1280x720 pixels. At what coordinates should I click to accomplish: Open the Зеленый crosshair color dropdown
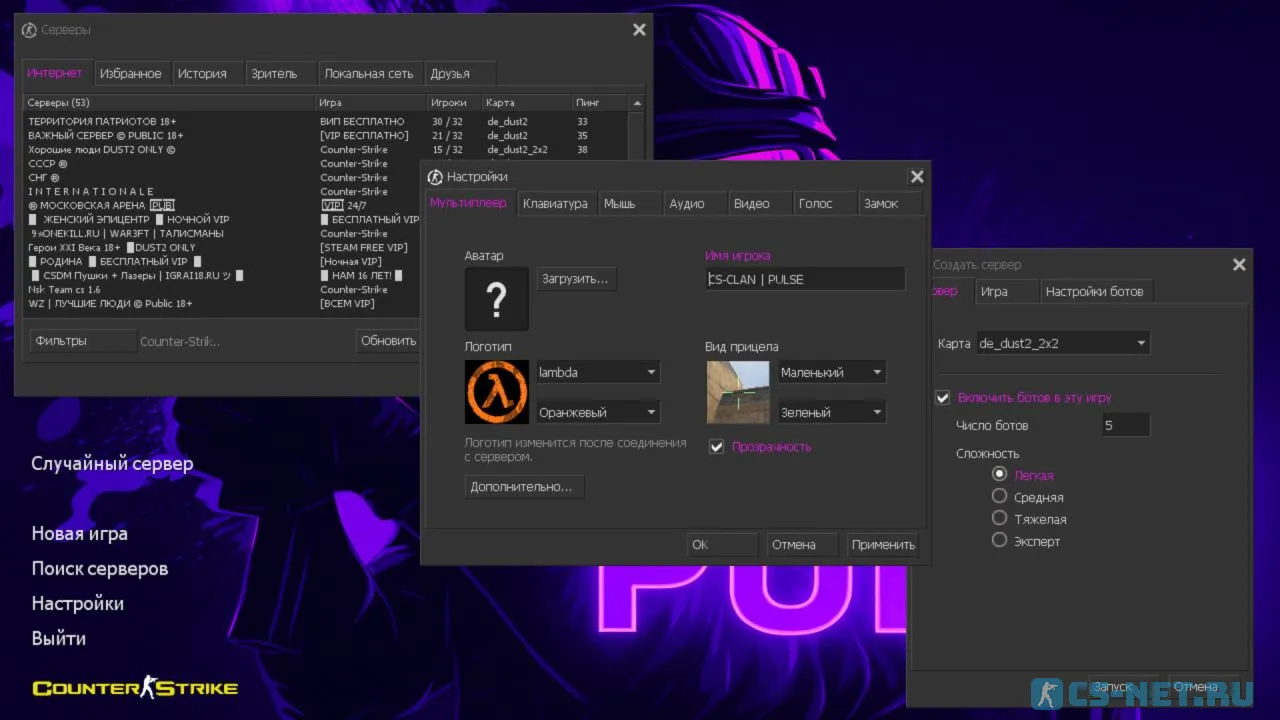tap(832, 412)
